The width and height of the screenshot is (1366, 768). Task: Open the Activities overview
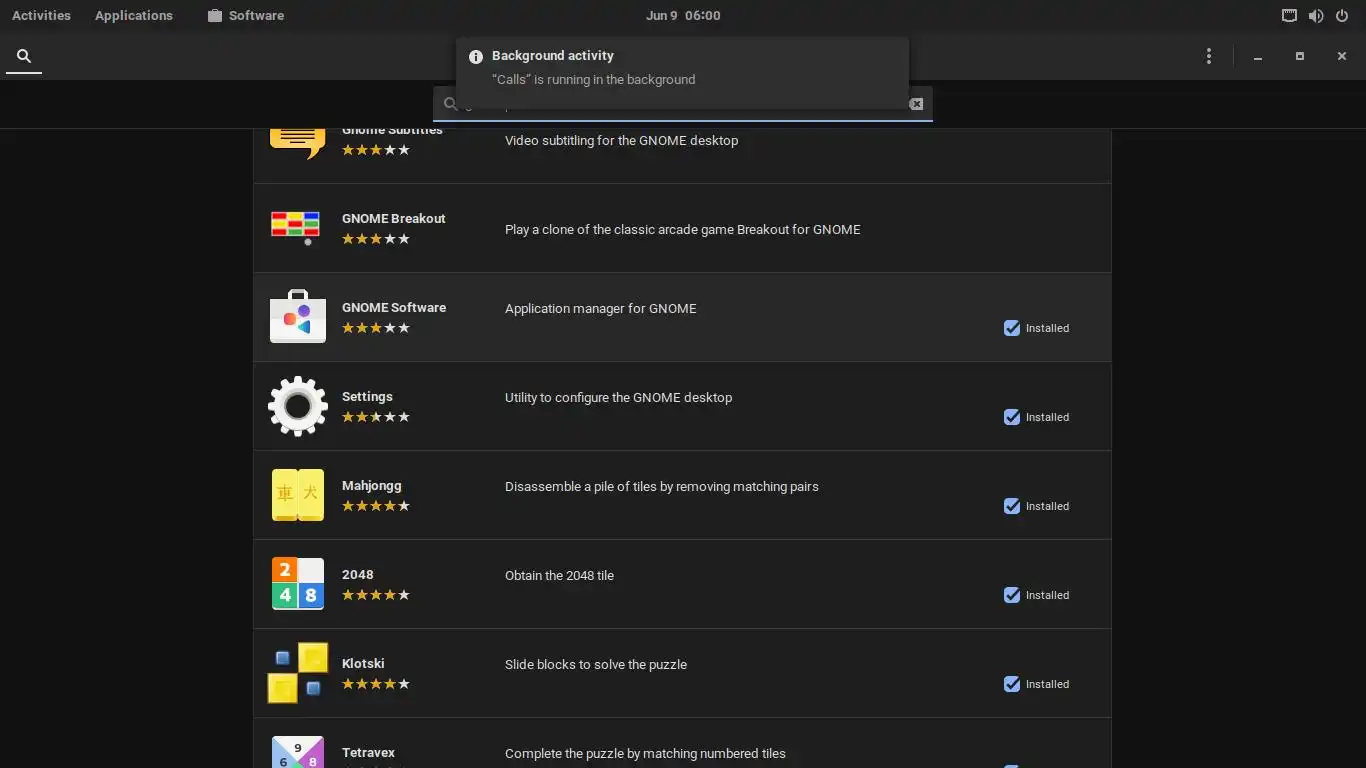point(41,16)
